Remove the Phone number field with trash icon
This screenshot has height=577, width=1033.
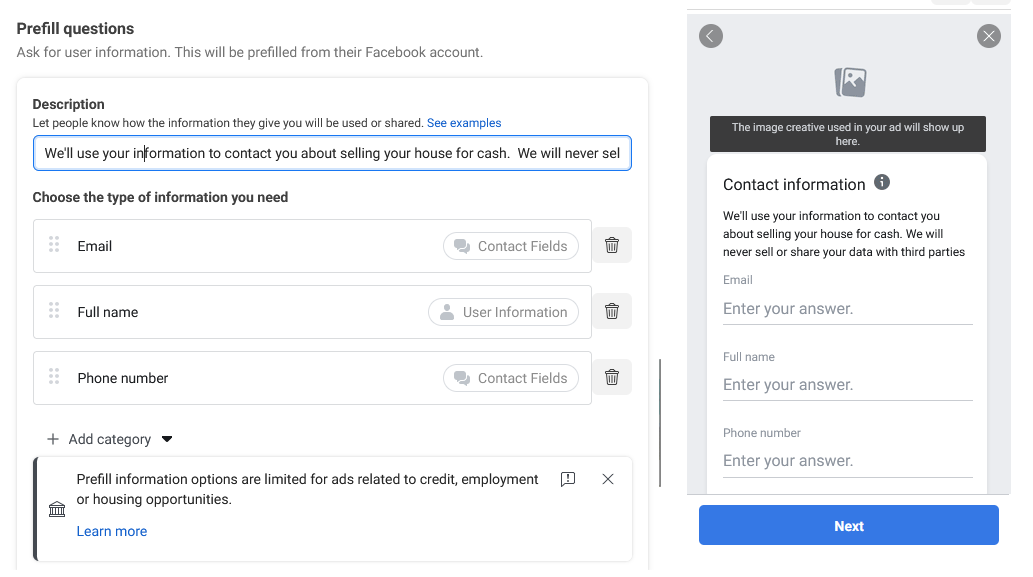coord(611,377)
